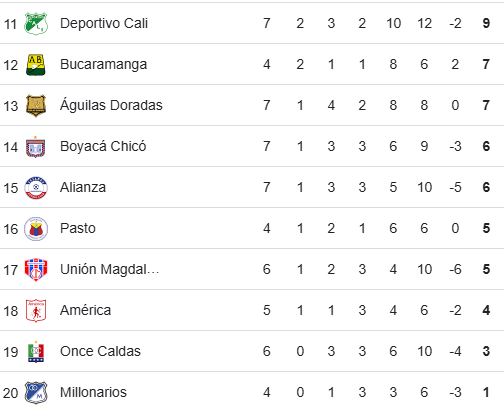Open the Bucaramanga team link

click(x=103, y=64)
